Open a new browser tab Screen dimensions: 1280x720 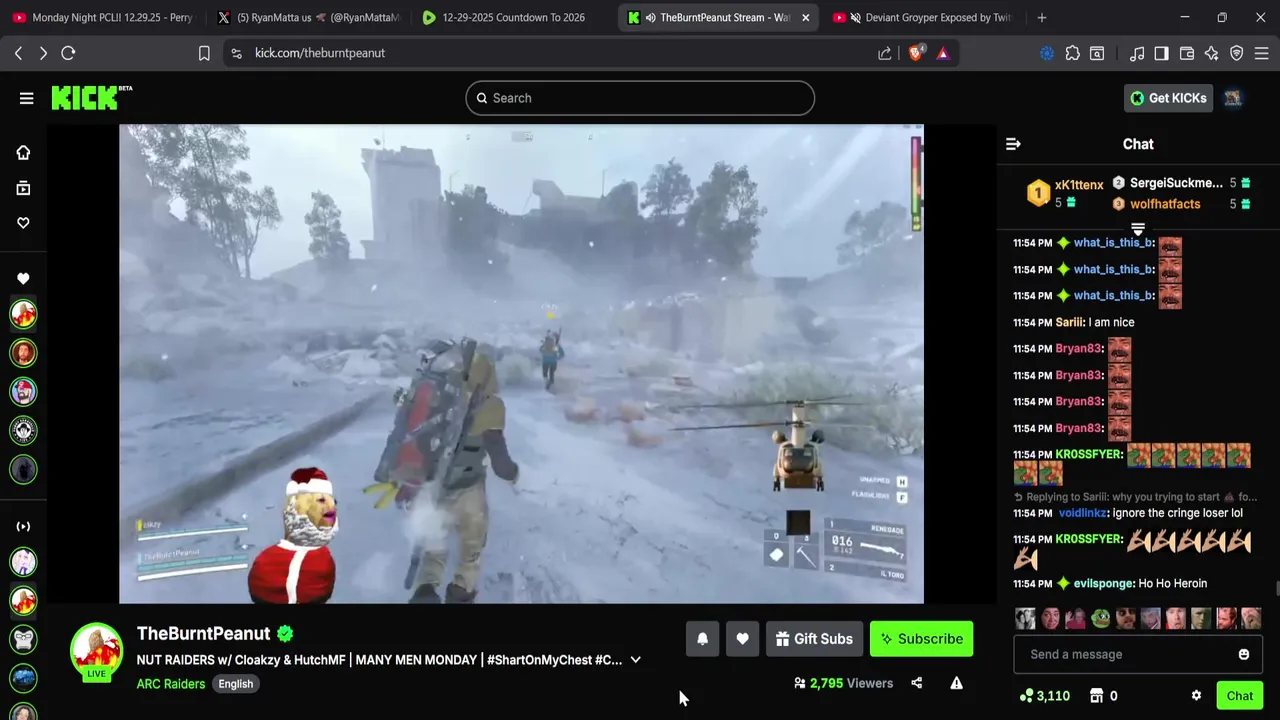(1041, 17)
